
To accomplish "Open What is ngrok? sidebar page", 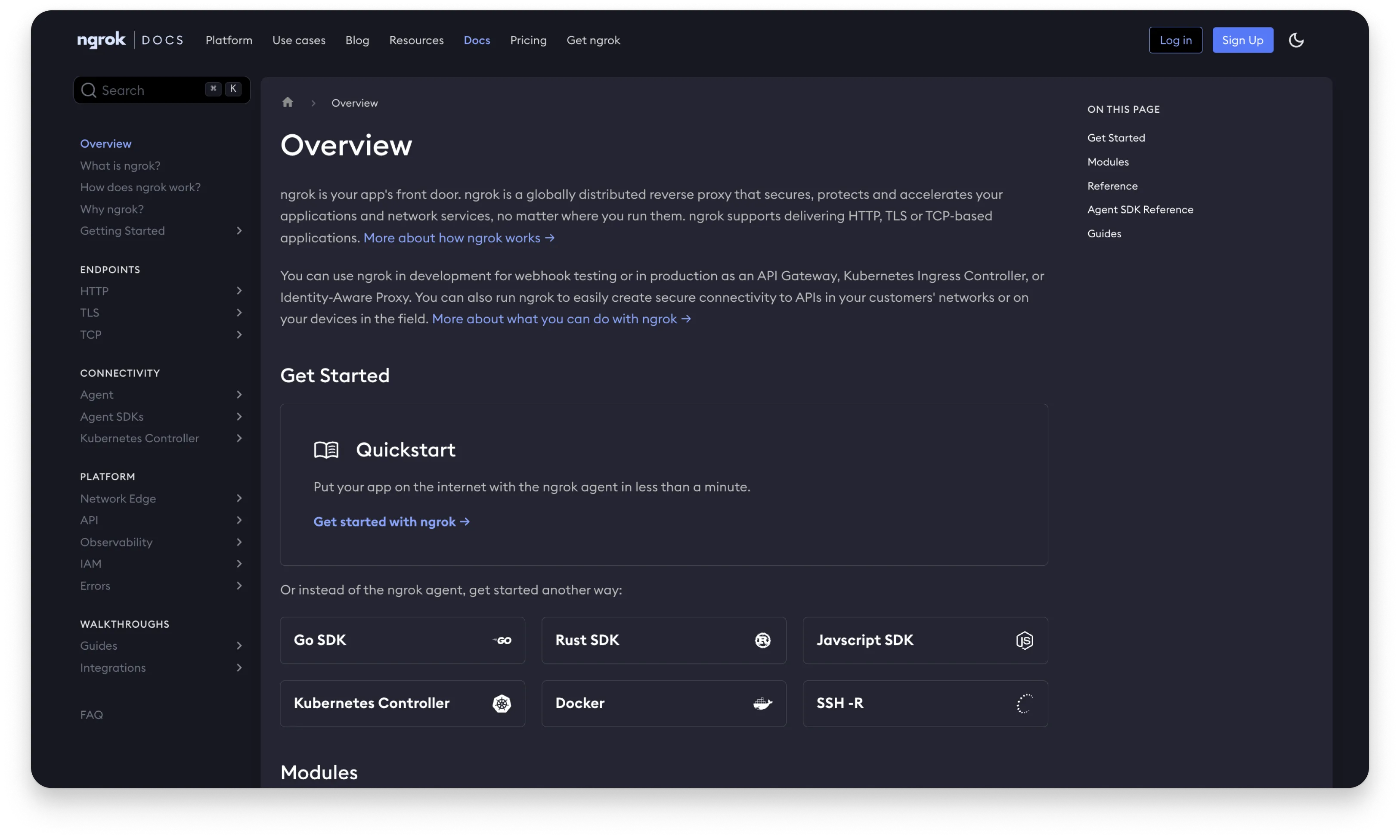I will (120, 166).
